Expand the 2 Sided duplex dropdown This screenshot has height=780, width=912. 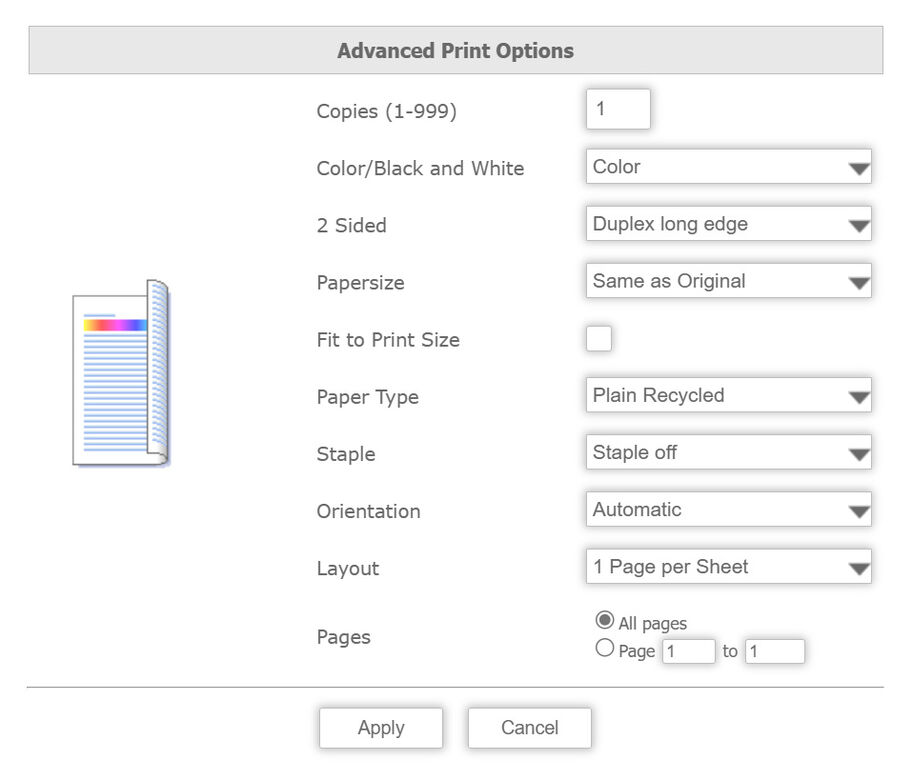pos(728,224)
